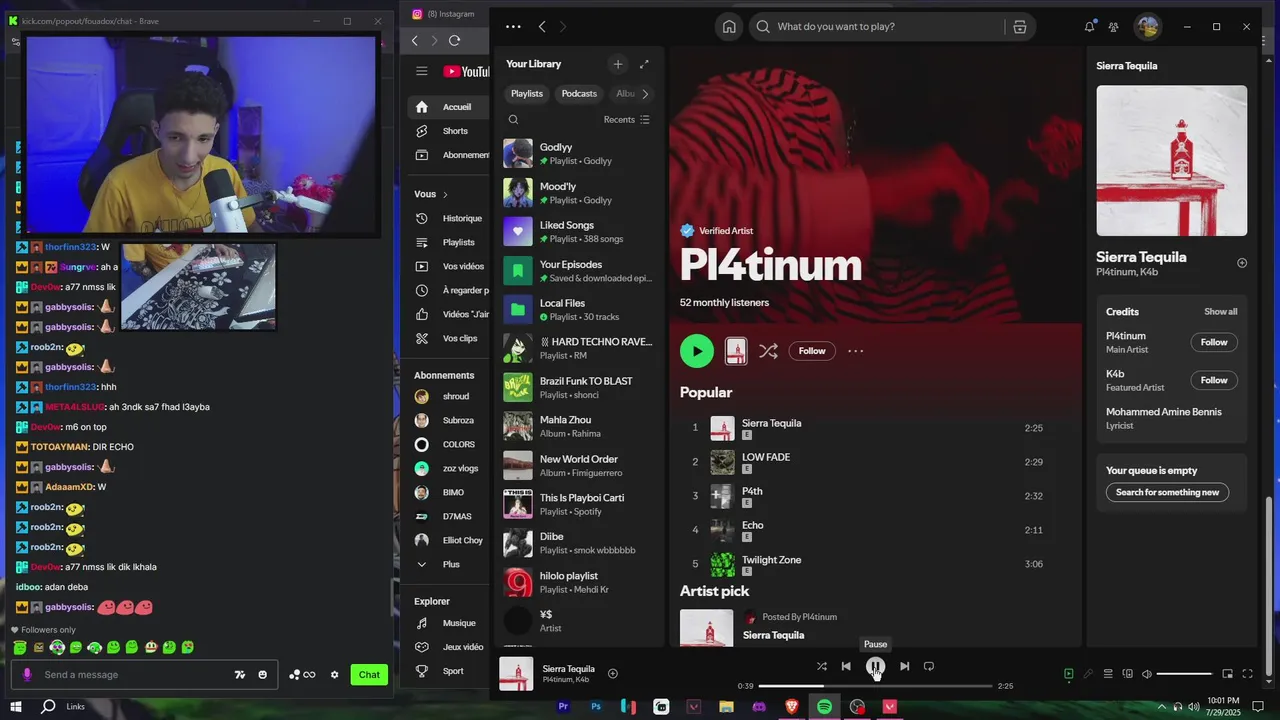Go back with the Spotify back arrow
1280x720 pixels.
coord(542,27)
